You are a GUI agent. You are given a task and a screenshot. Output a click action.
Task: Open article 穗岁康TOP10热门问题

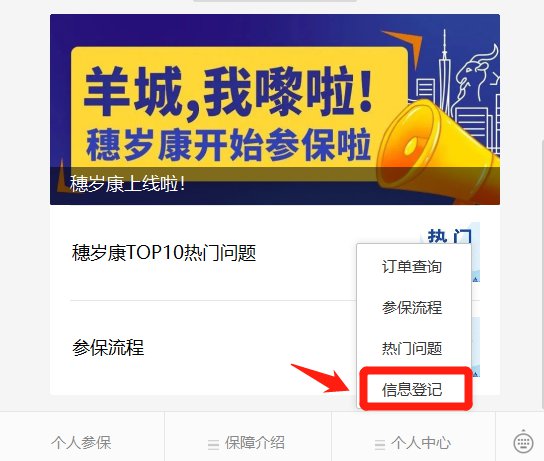point(164,253)
